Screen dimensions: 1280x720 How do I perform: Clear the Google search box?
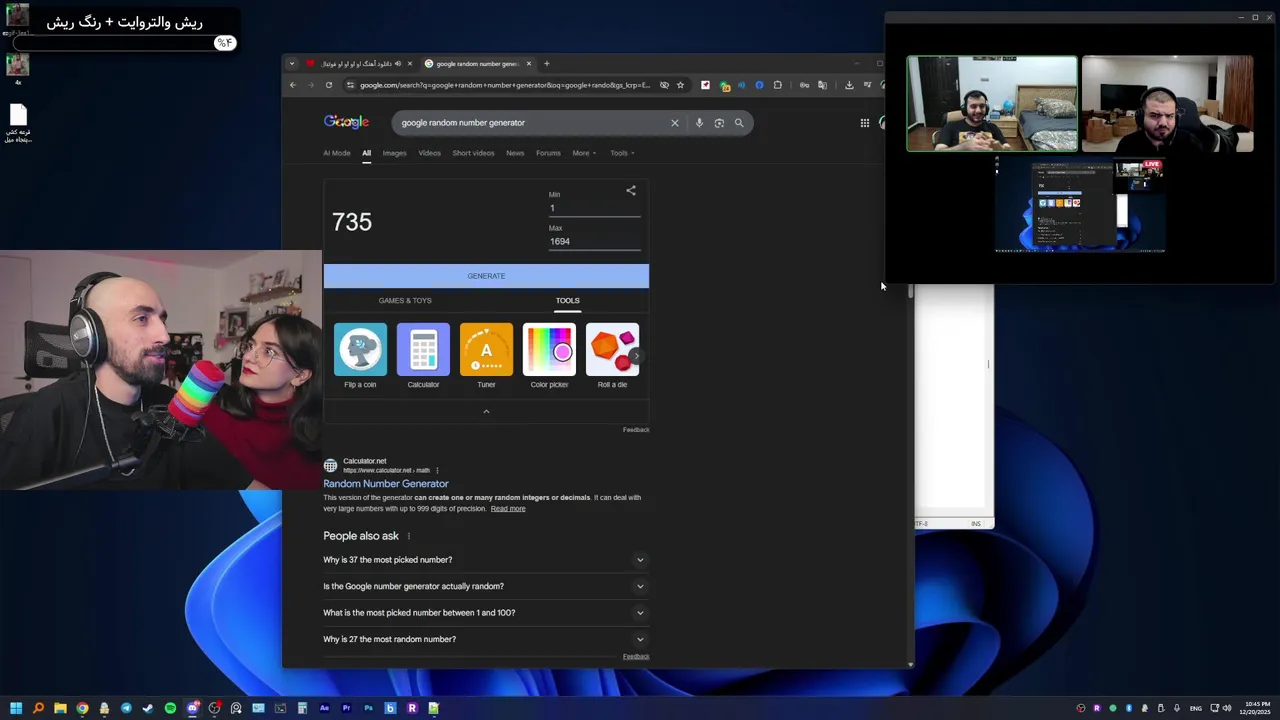pos(674,123)
